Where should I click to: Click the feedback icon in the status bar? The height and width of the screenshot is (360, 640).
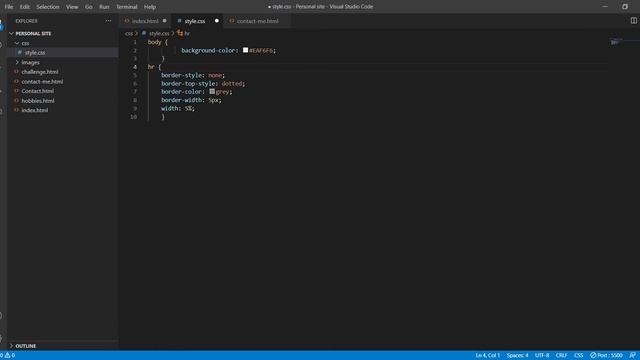click(633, 355)
